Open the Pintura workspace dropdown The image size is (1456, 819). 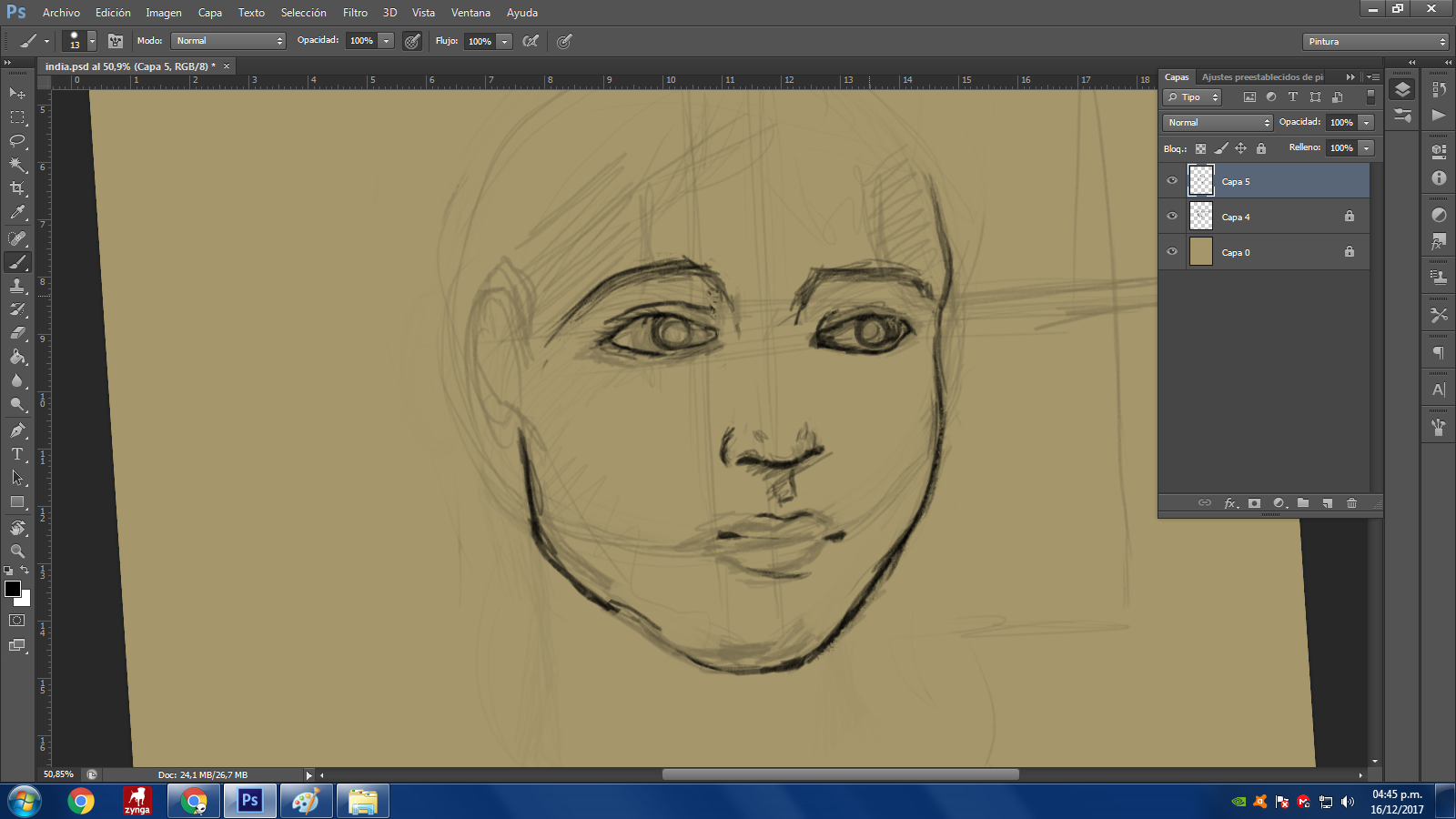[1375, 42]
